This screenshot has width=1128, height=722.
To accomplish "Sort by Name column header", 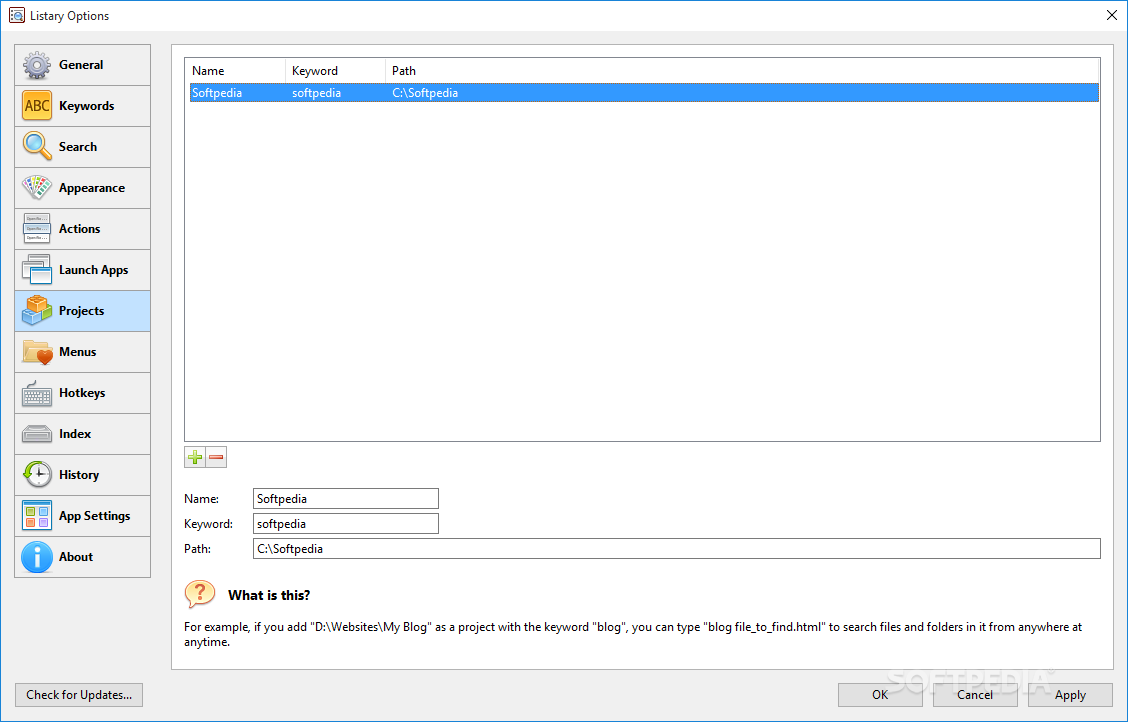I will pos(235,70).
